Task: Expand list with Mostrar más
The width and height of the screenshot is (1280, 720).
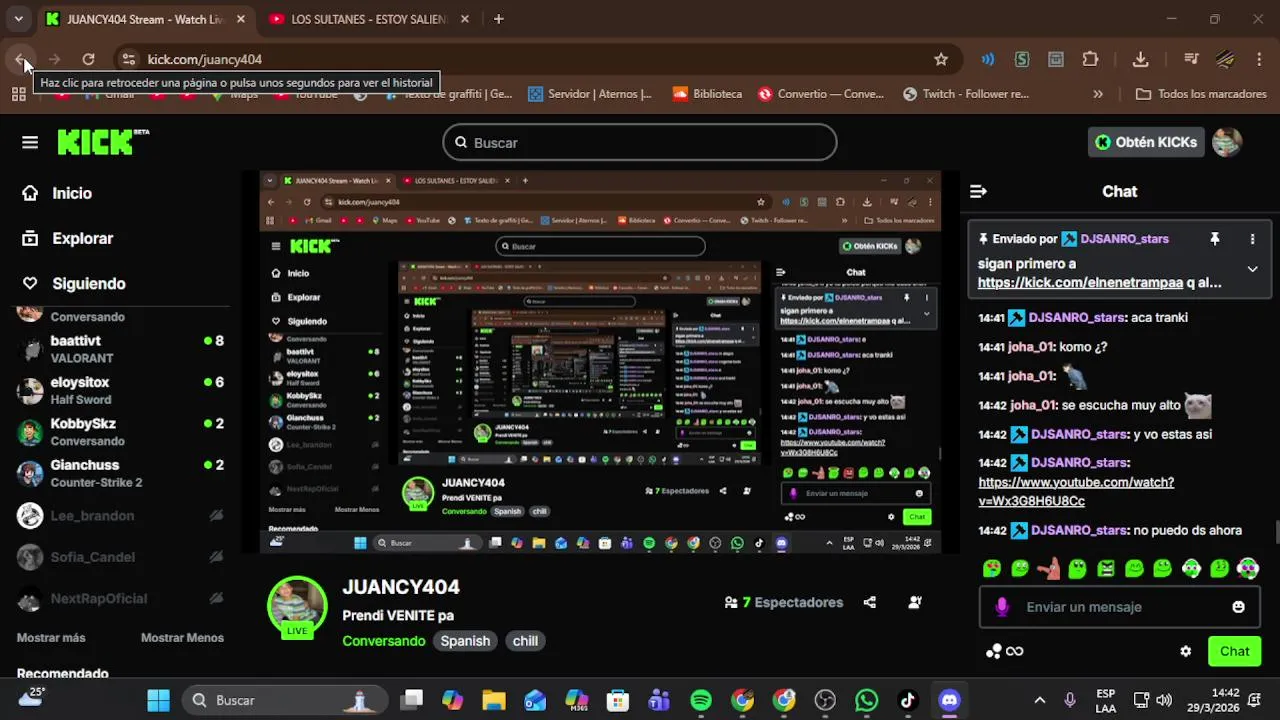Action: coord(51,638)
